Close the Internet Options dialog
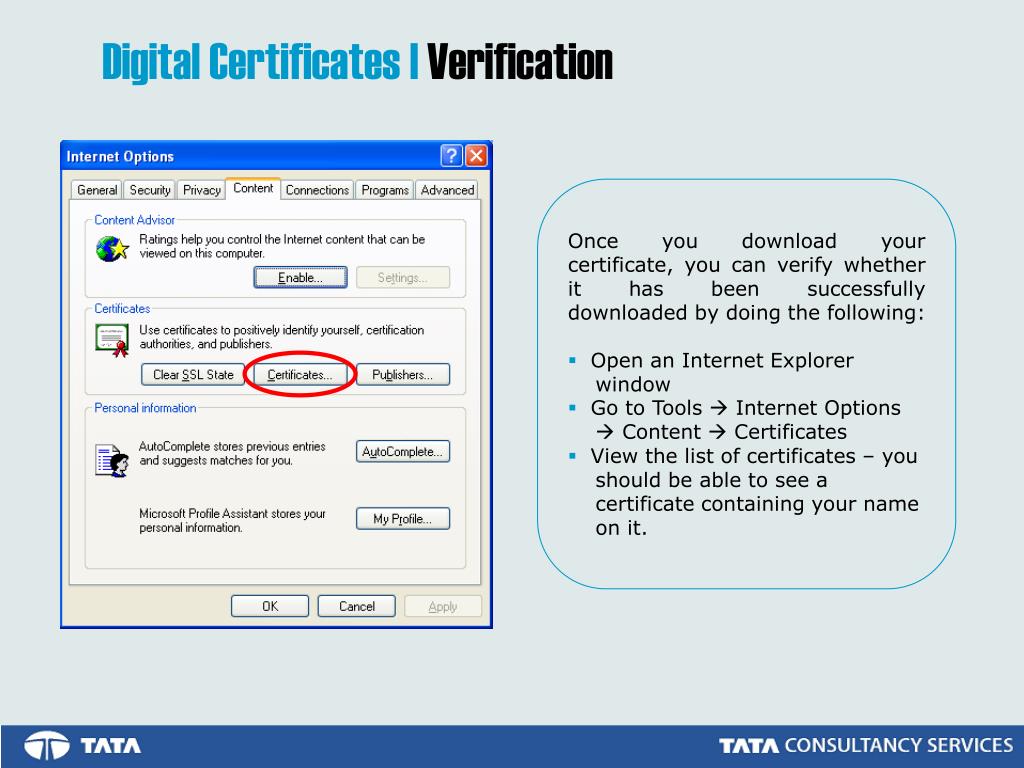Screen dimensions: 1024x768 477,155
